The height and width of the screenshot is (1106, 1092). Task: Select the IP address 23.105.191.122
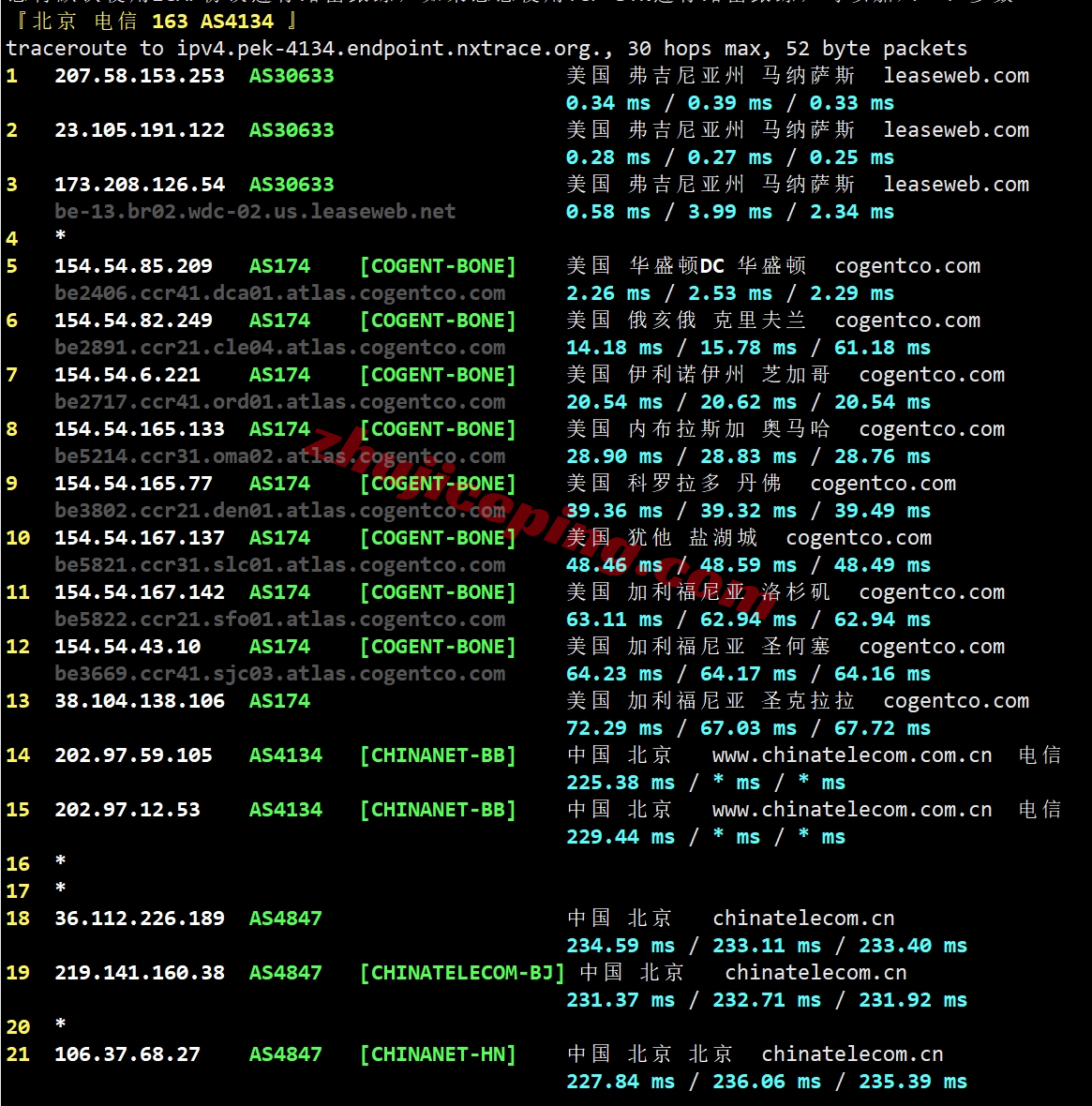coord(140,129)
